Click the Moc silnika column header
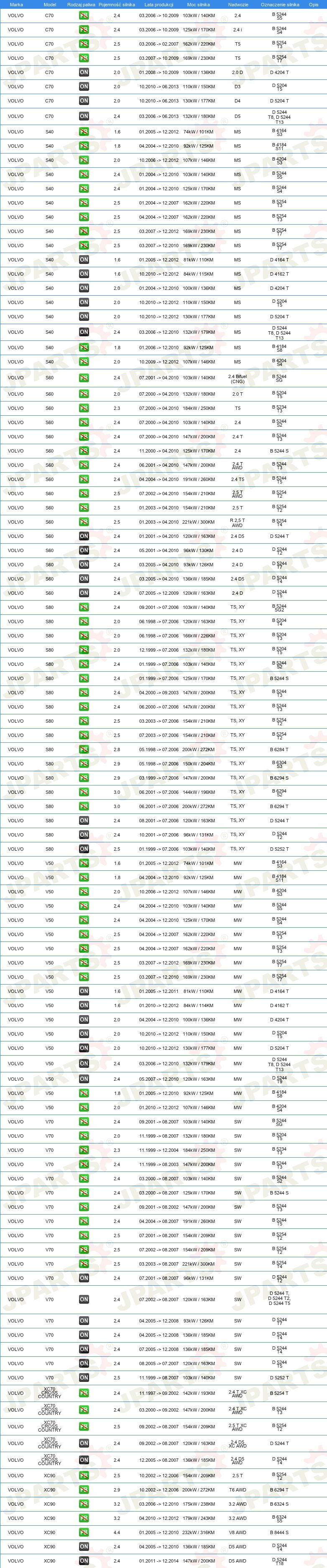This screenshot has height=1568, width=327. point(199,4)
